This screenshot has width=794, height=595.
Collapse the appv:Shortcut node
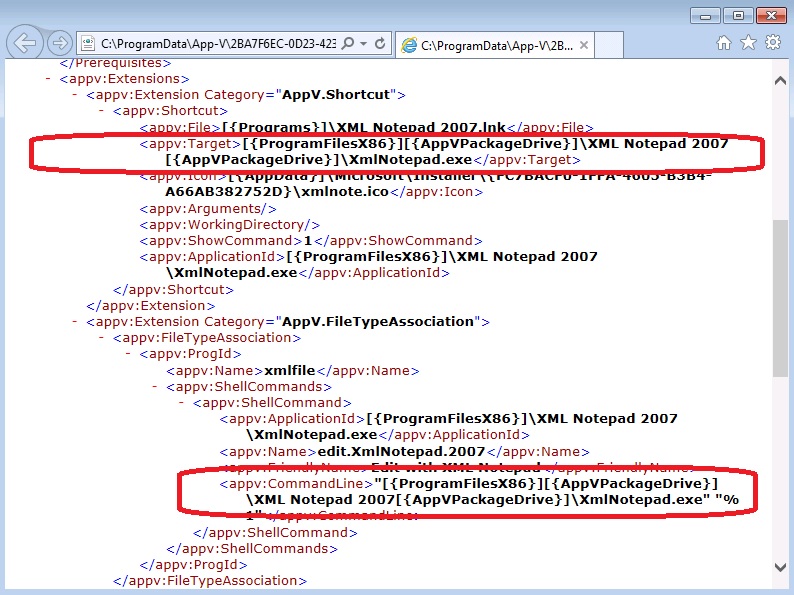point(102,110)
